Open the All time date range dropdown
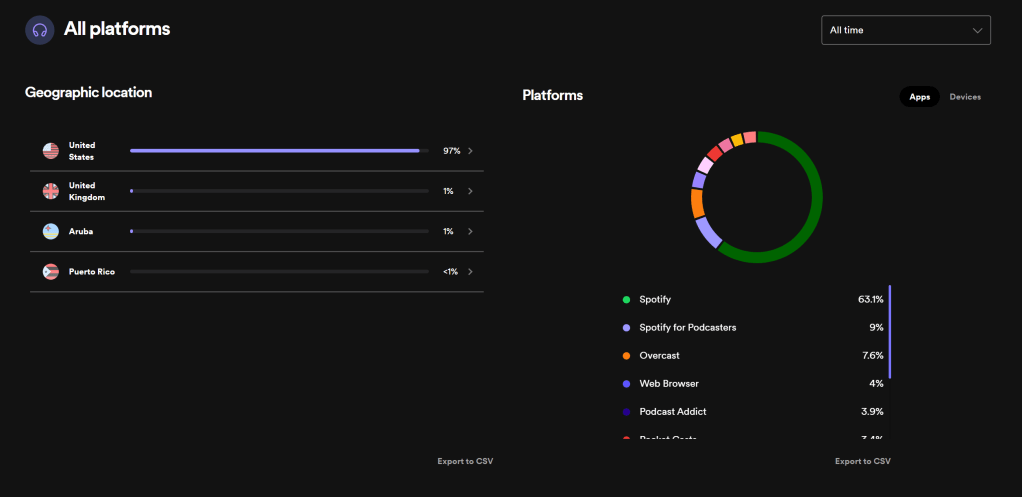 click(905, 30)
